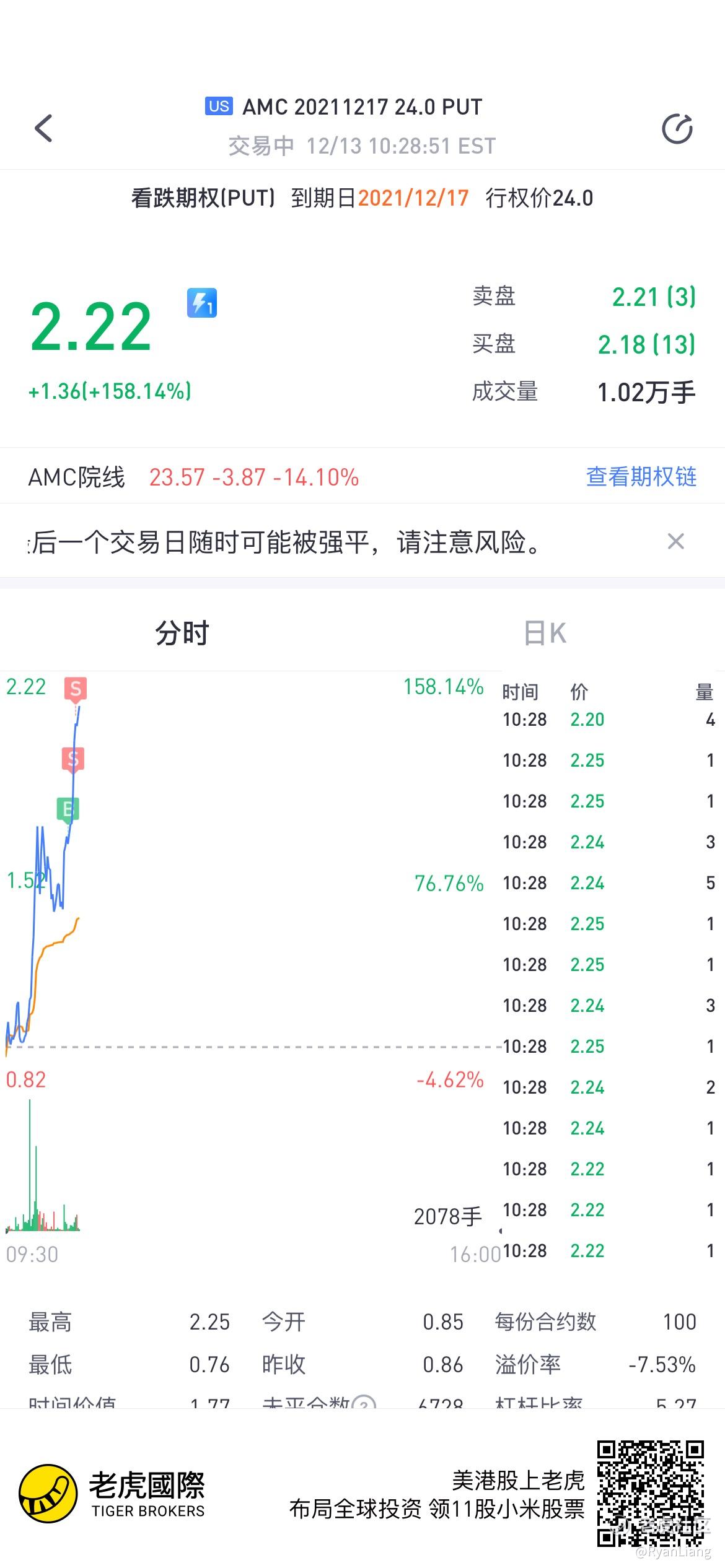
Task: Close the forced-liquidation risk notice
Action: 675,542
